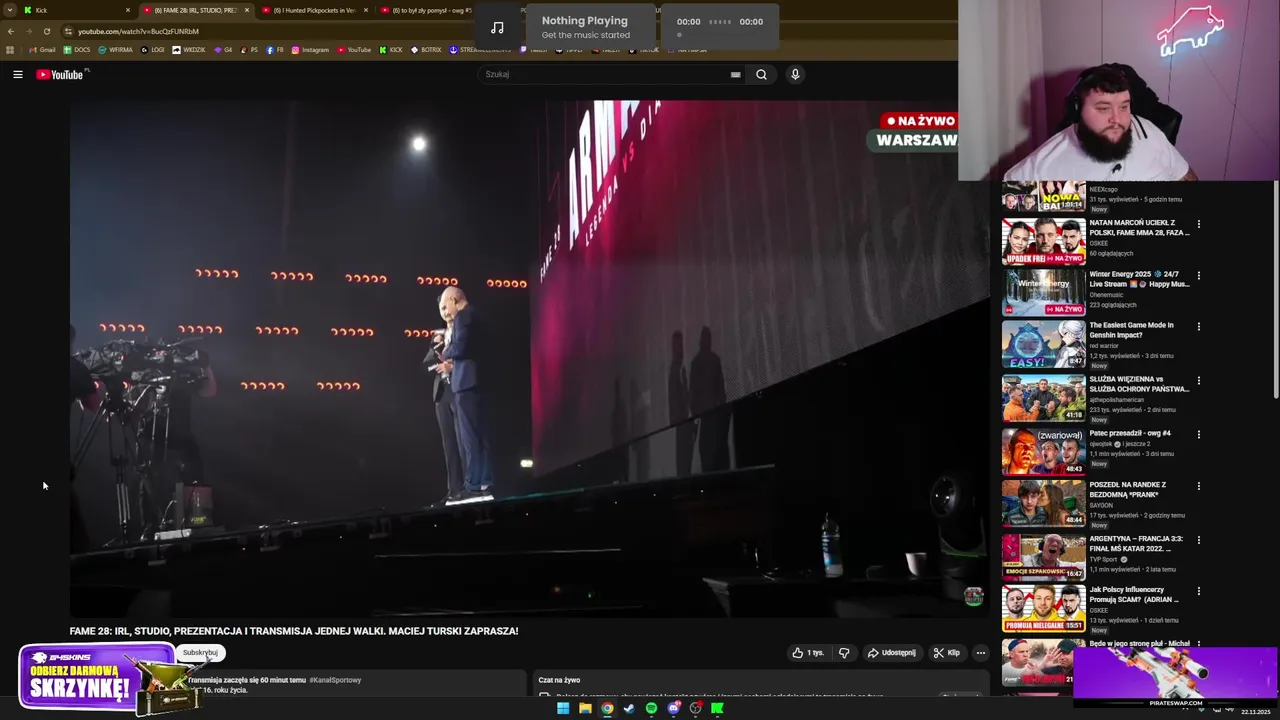Switch to the 'to był zły pomysł' tab
The width and height of the screenshot is (1280, 720).
[430, 10]
